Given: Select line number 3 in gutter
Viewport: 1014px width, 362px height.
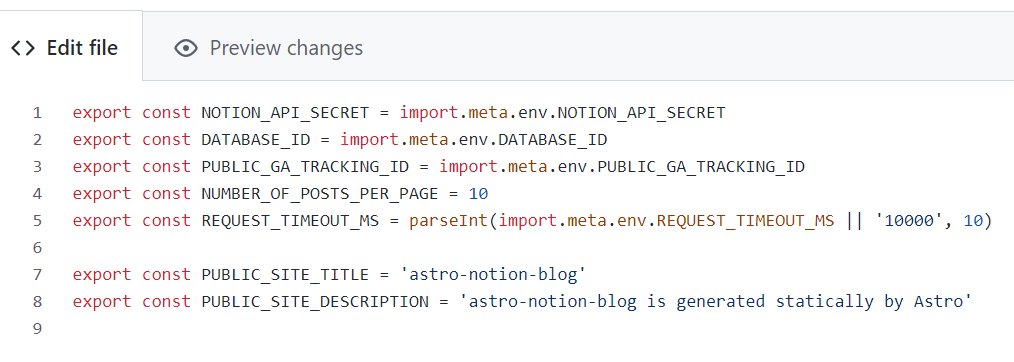Looking at the screenshot, I should point(37,167).
